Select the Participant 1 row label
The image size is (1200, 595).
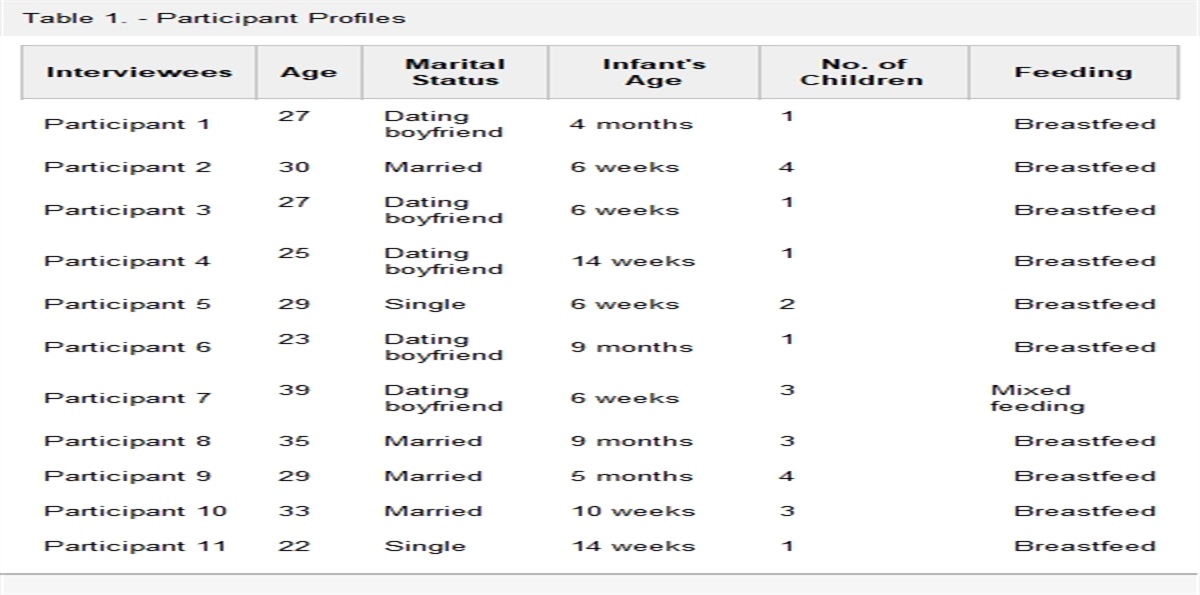(127, 124)
